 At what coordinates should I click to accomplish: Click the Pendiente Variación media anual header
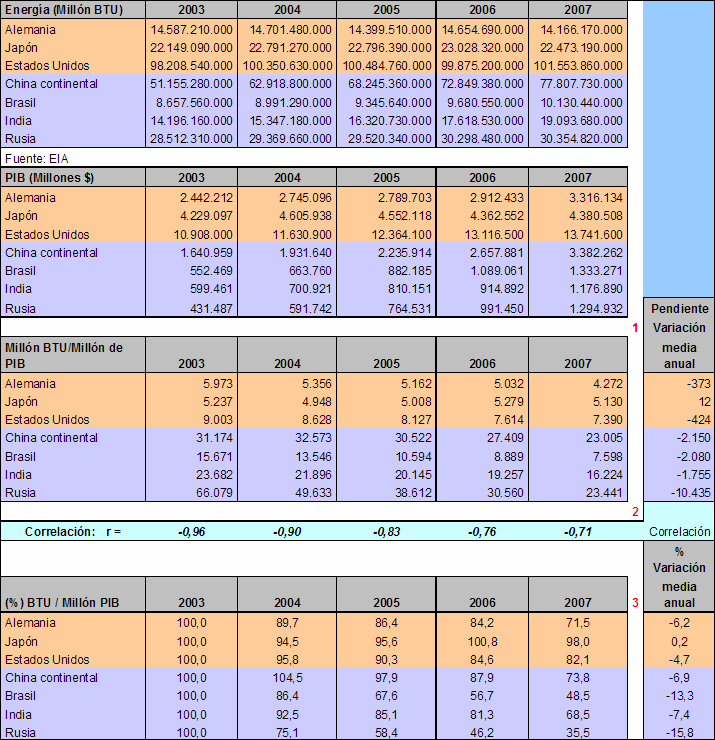679,337
